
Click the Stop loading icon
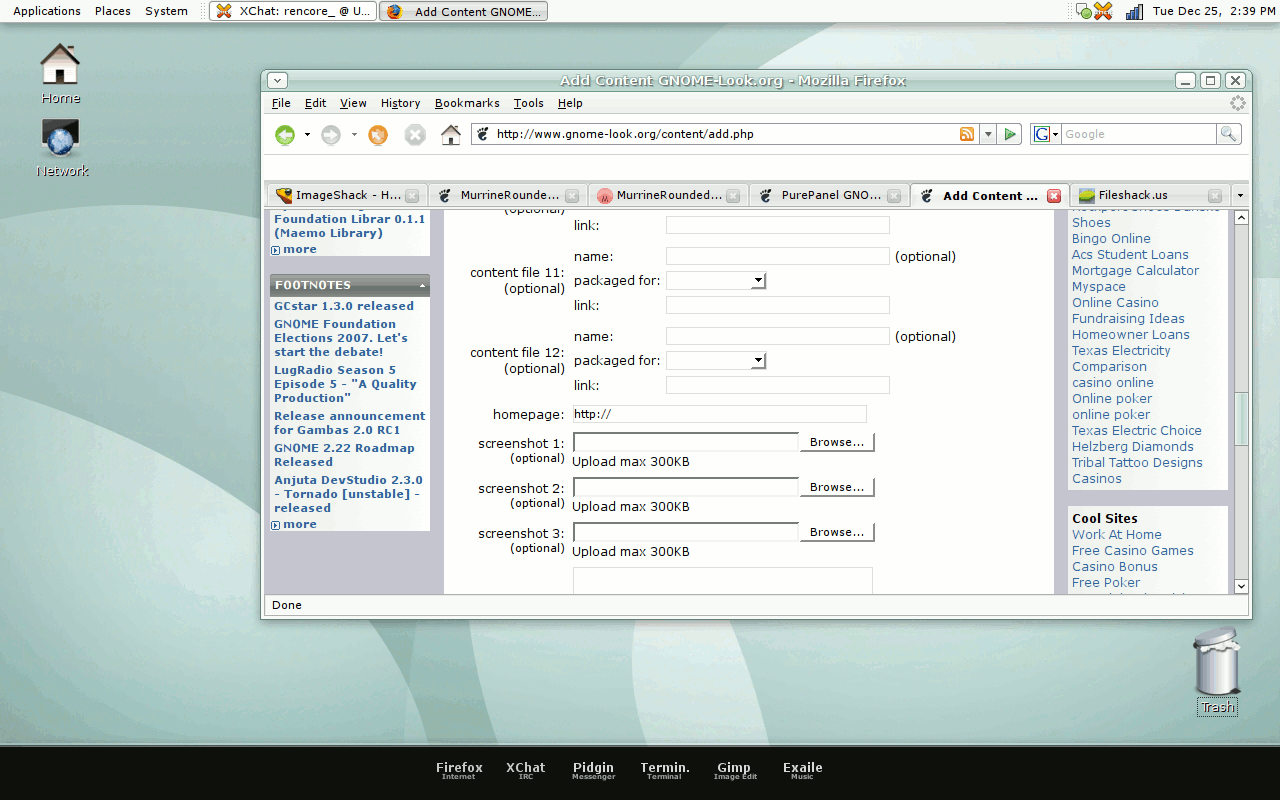tap(415, 135)
